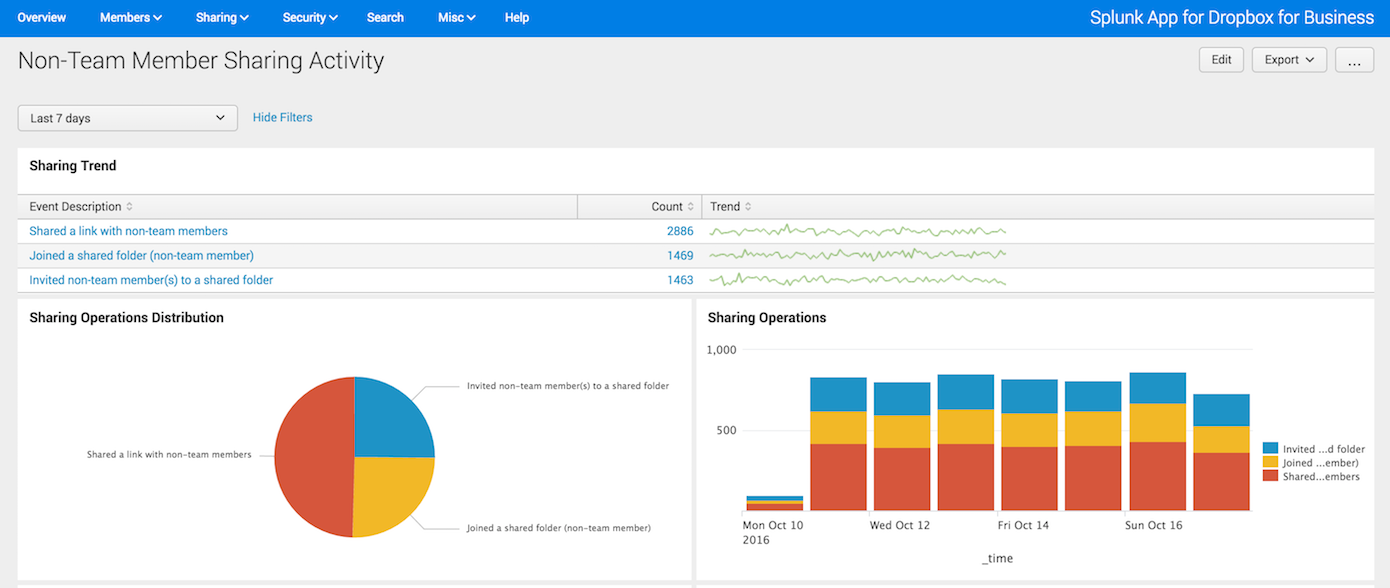
Task: Open the Misc menu
Action: point(456,18)
